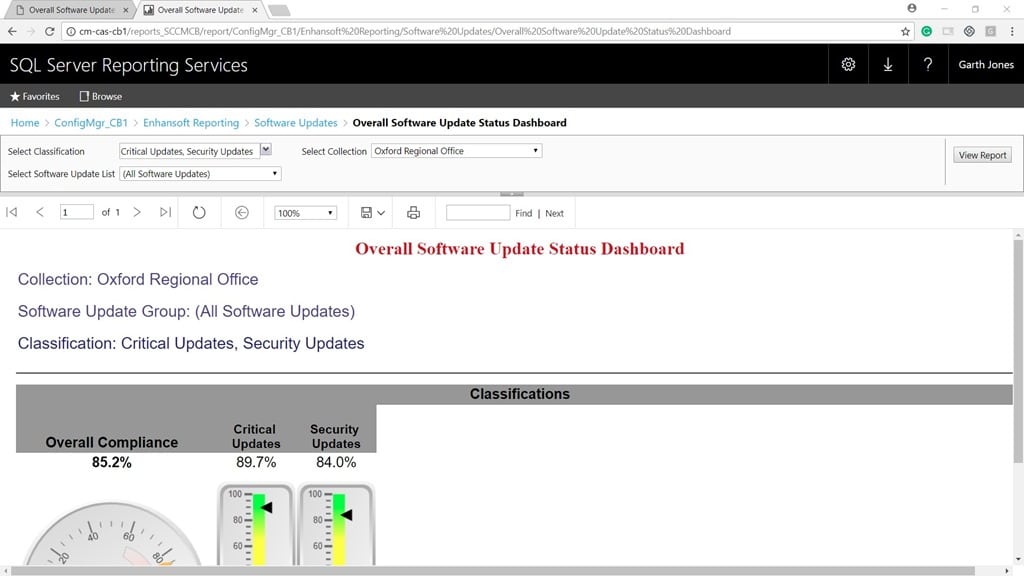Click the Critical Updates compliance gauge
1024x576 pixels.
(x=255, y=524)
